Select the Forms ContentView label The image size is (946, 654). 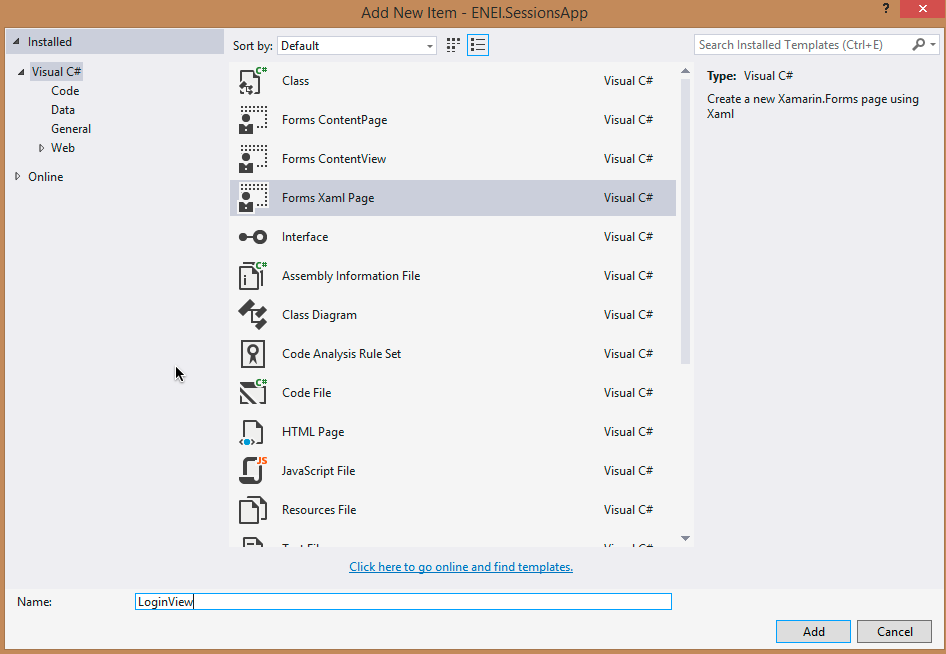tap(334, 159)
